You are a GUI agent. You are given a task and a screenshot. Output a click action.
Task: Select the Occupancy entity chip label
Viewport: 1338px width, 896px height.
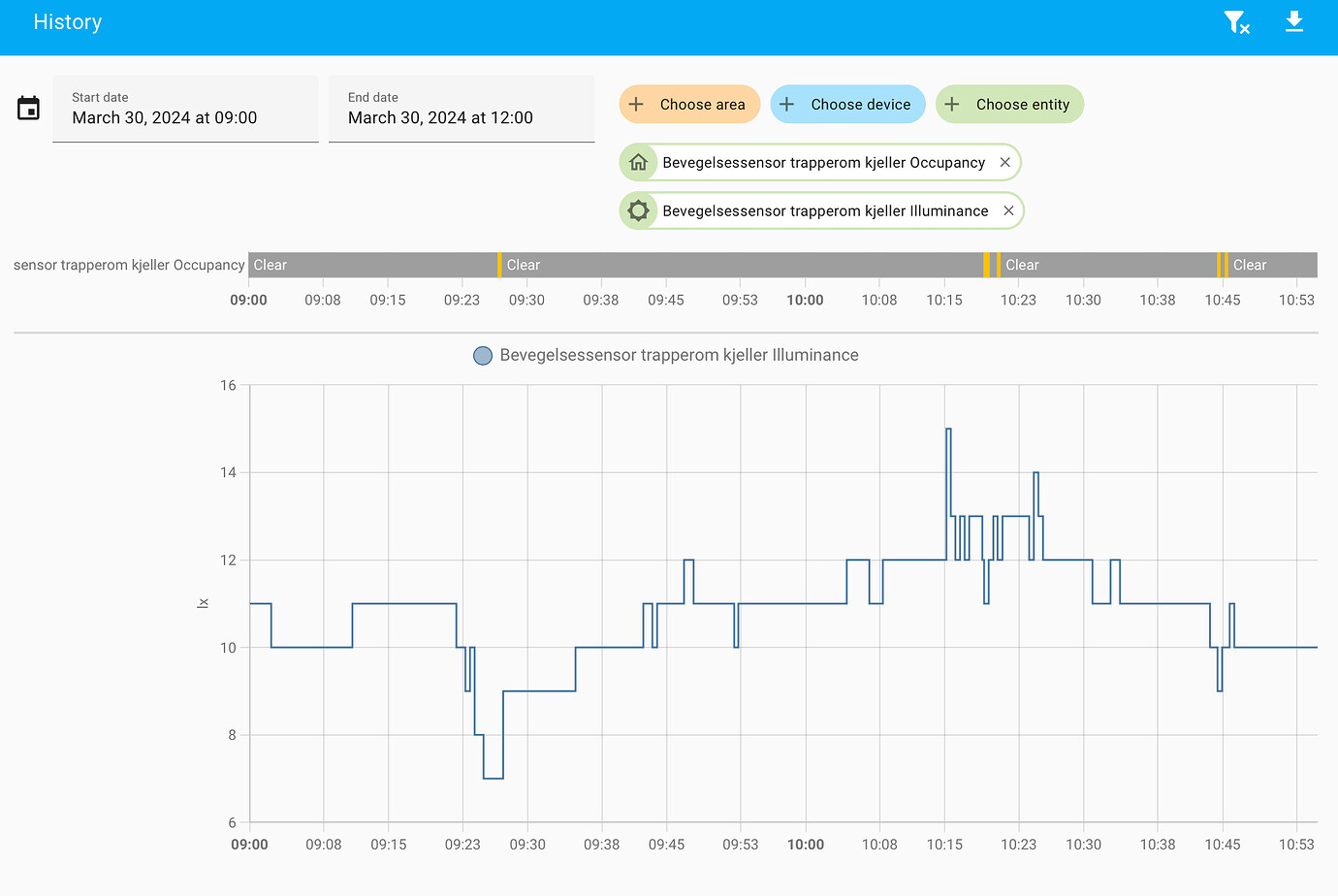[x=823, y=162]
